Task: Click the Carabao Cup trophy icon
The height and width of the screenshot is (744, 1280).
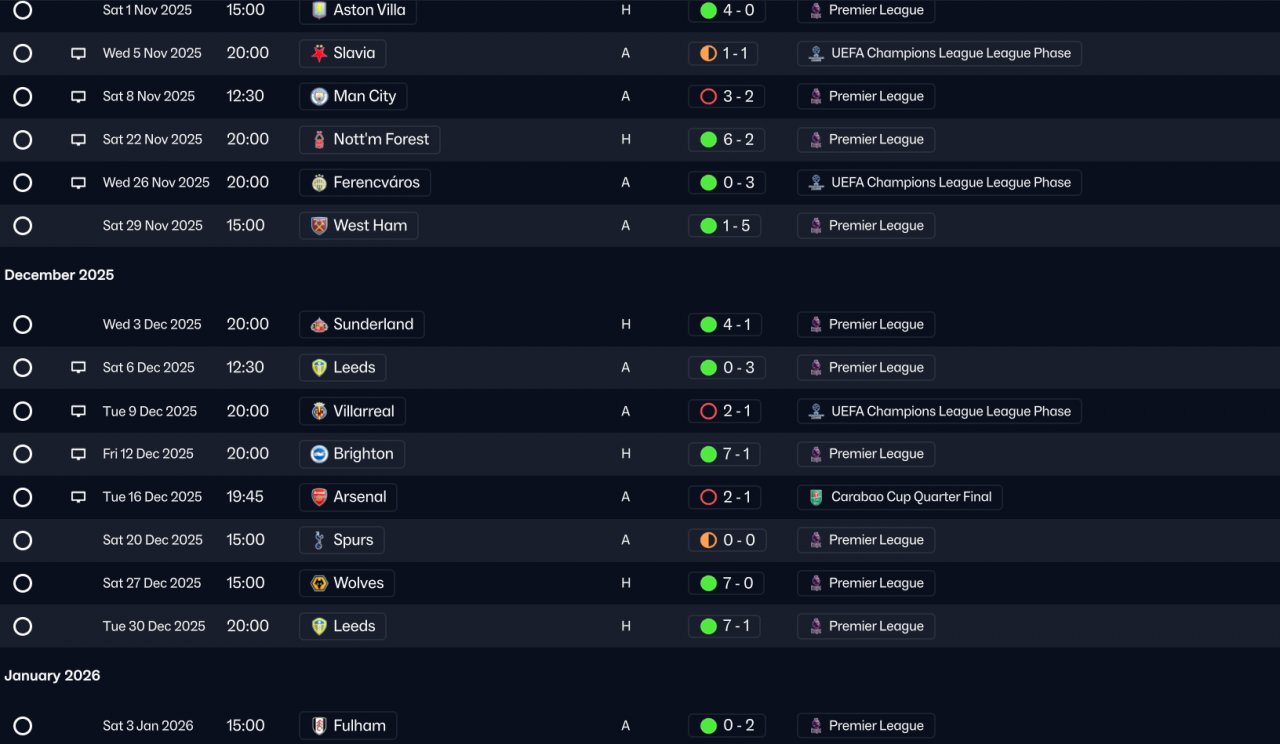Action: tap(816, 497)
